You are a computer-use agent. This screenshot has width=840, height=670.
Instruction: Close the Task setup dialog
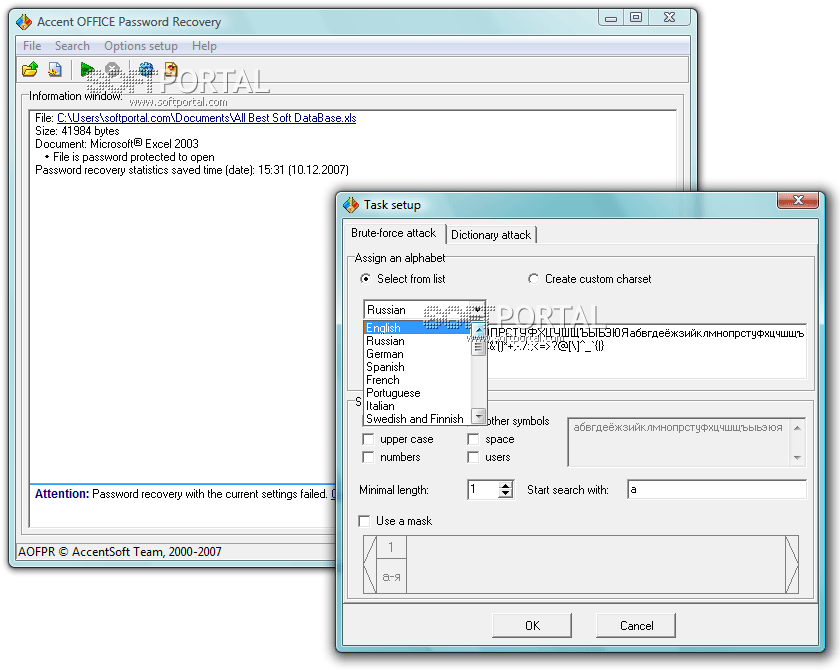[x=798, y=200]
